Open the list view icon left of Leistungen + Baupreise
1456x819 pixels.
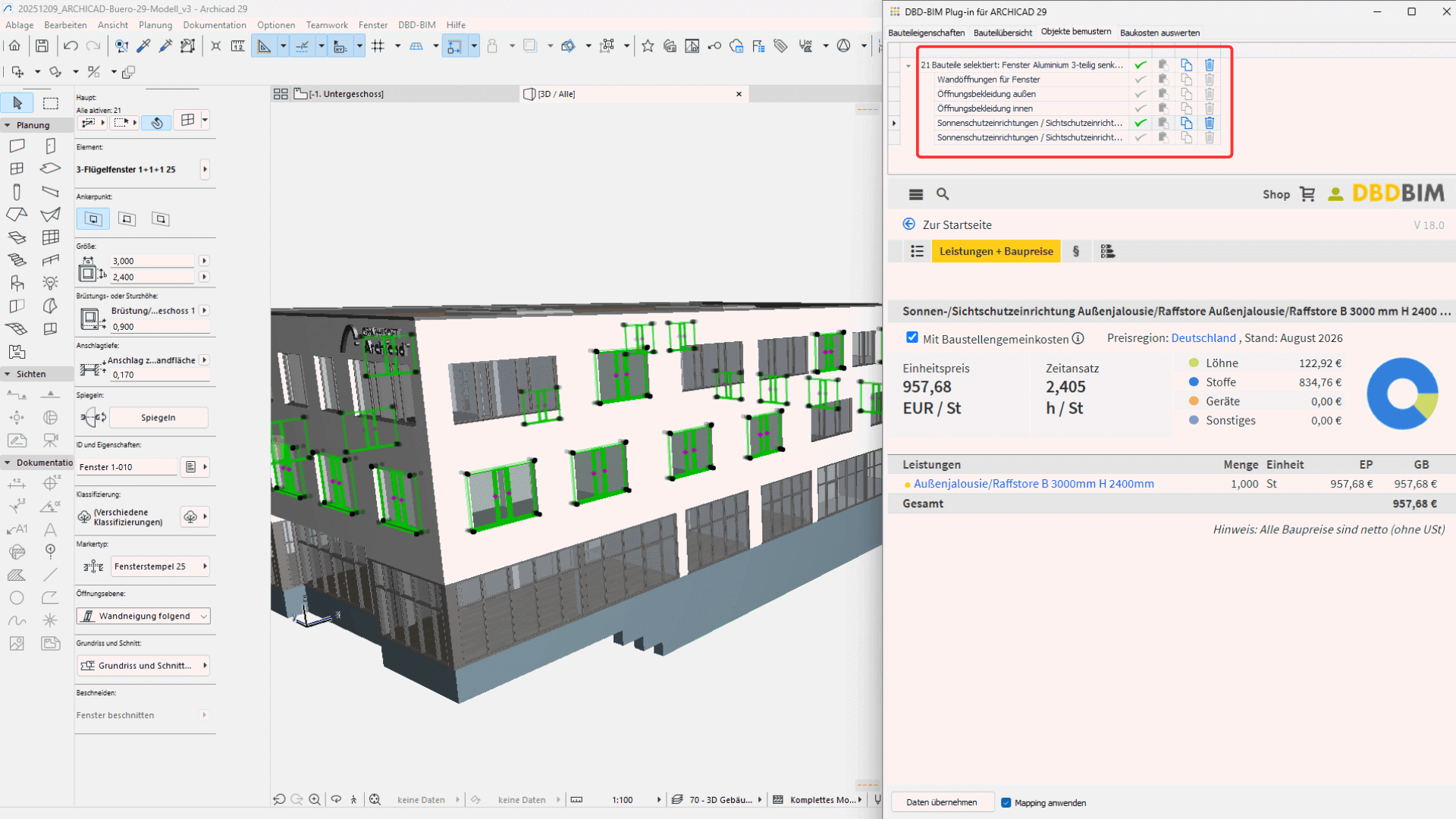tap(917, 251)
